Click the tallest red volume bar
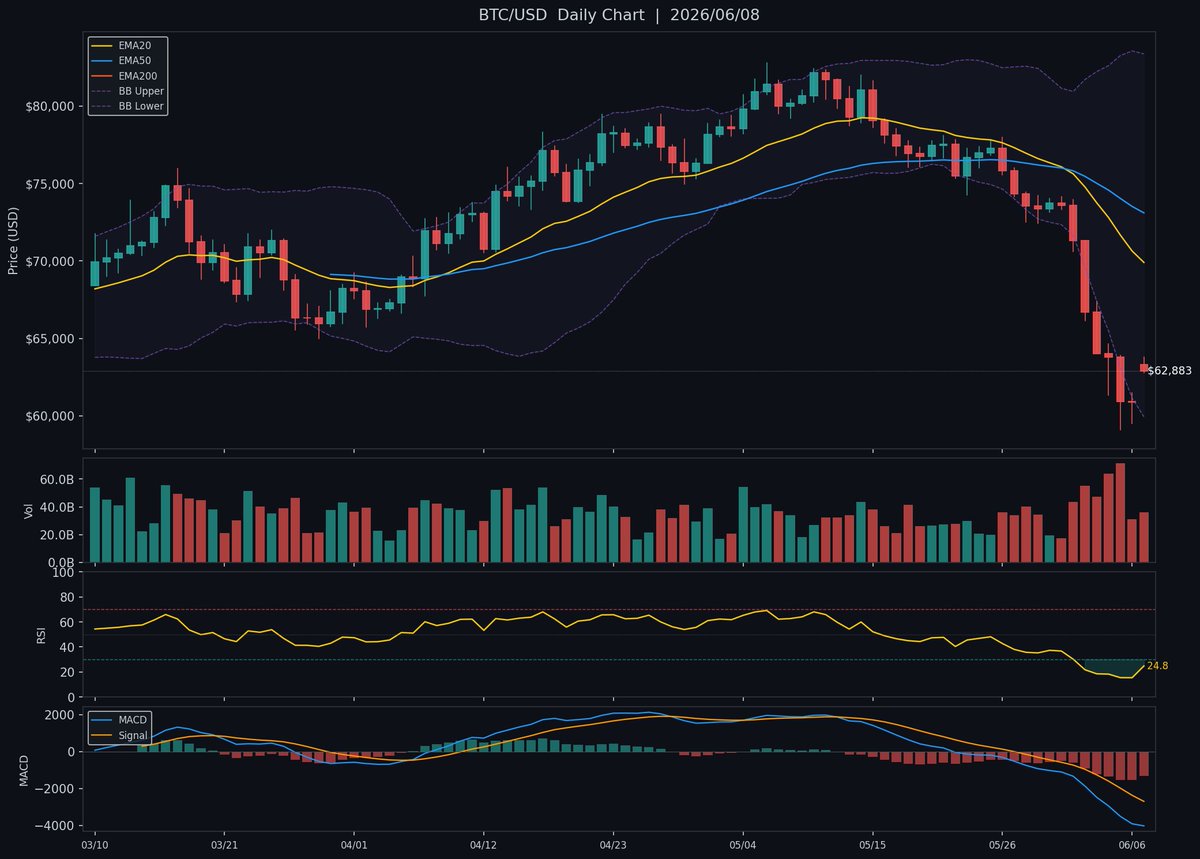This screenshot has height=859, width=1200. coord(1120,513)
